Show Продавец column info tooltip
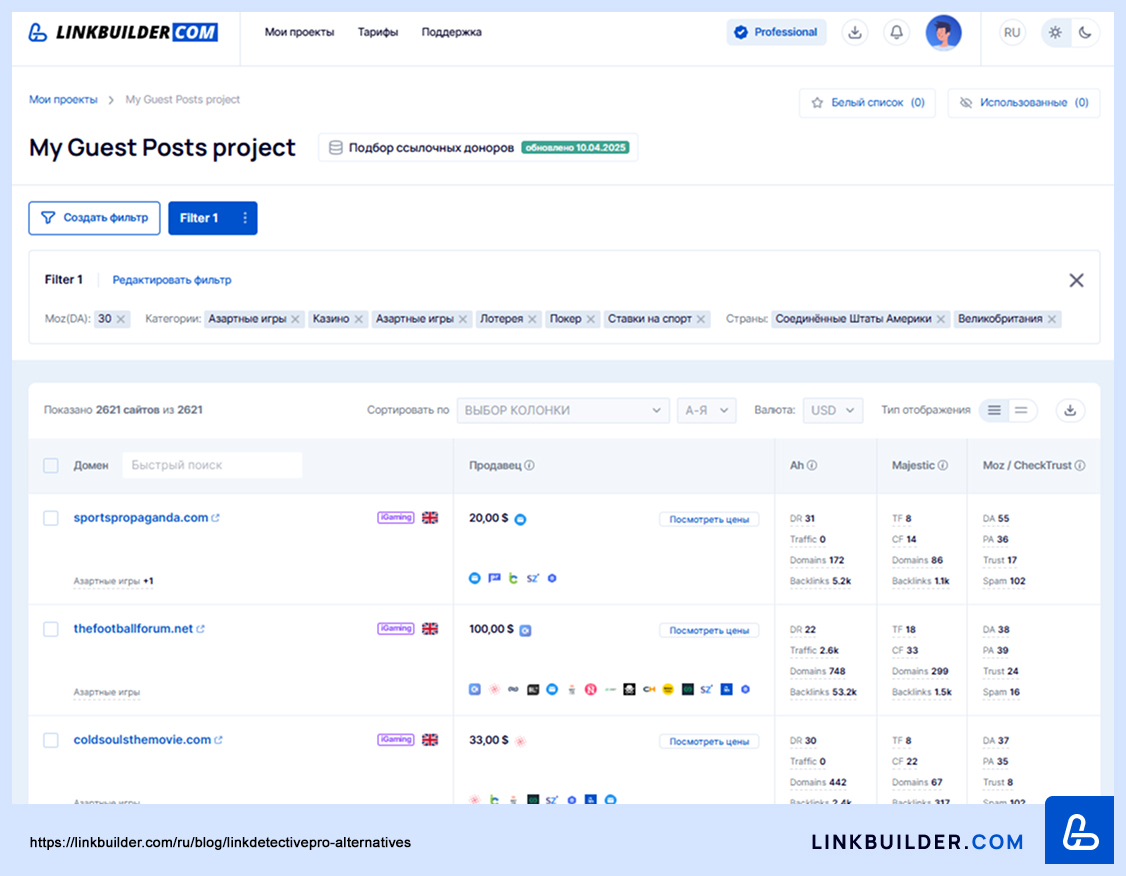 [529, 465]
